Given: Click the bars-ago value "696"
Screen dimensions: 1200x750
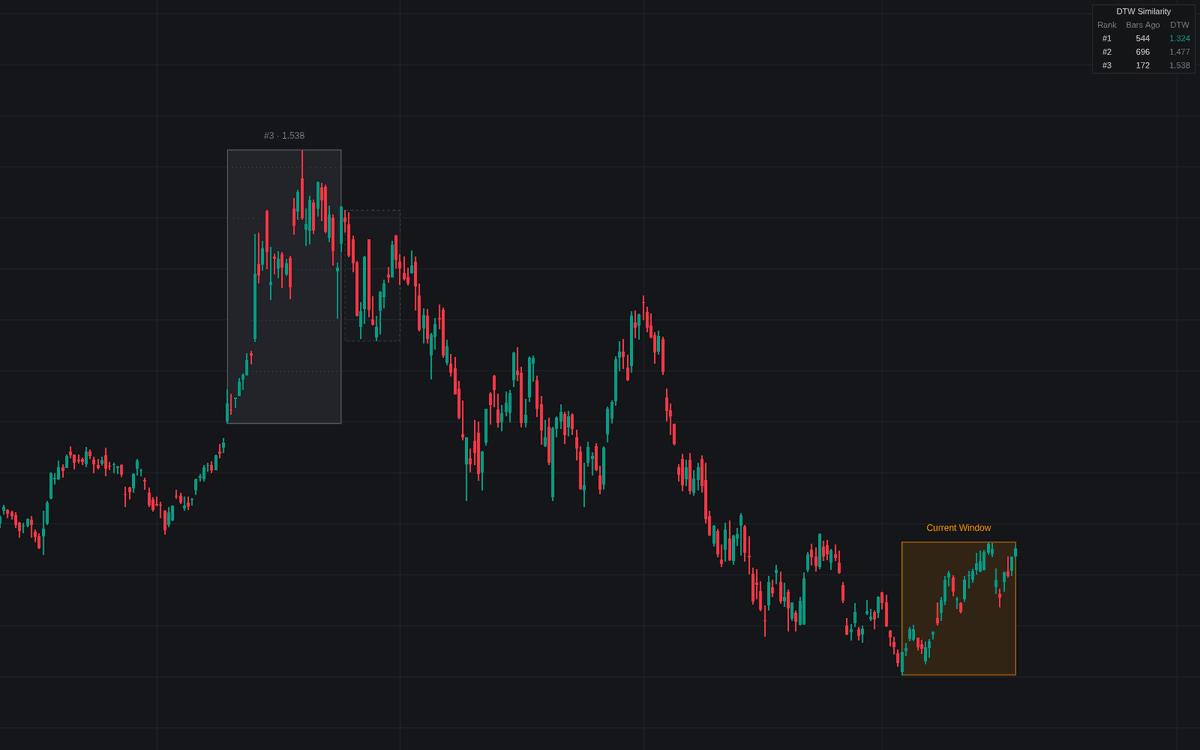Looking at the screenshot, I should click(1143, 52).
